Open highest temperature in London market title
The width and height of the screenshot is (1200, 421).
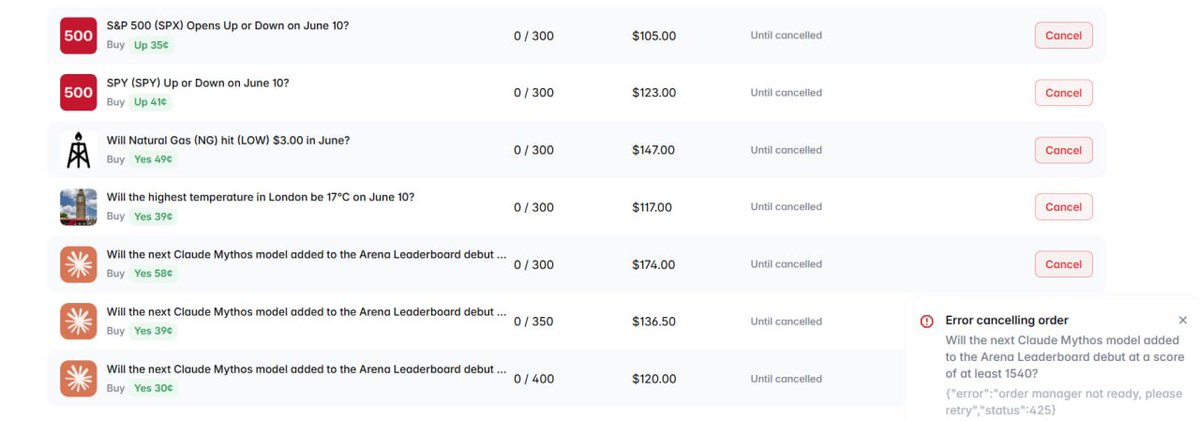click(260, 197)
